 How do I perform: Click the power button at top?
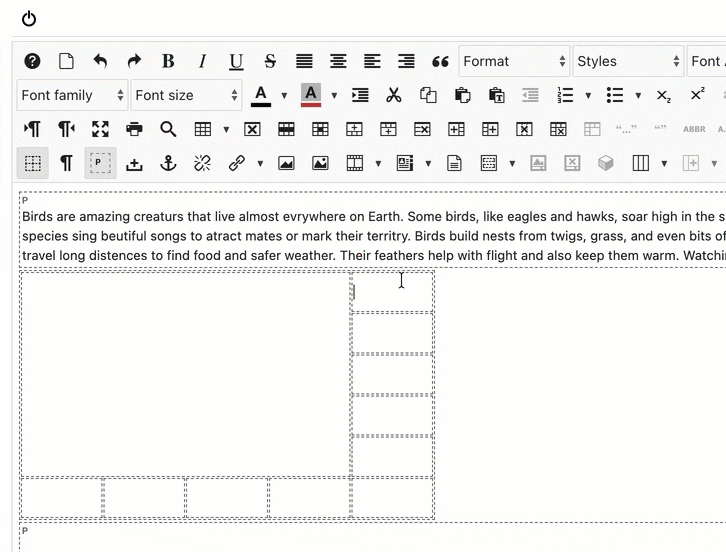[29, 19]
